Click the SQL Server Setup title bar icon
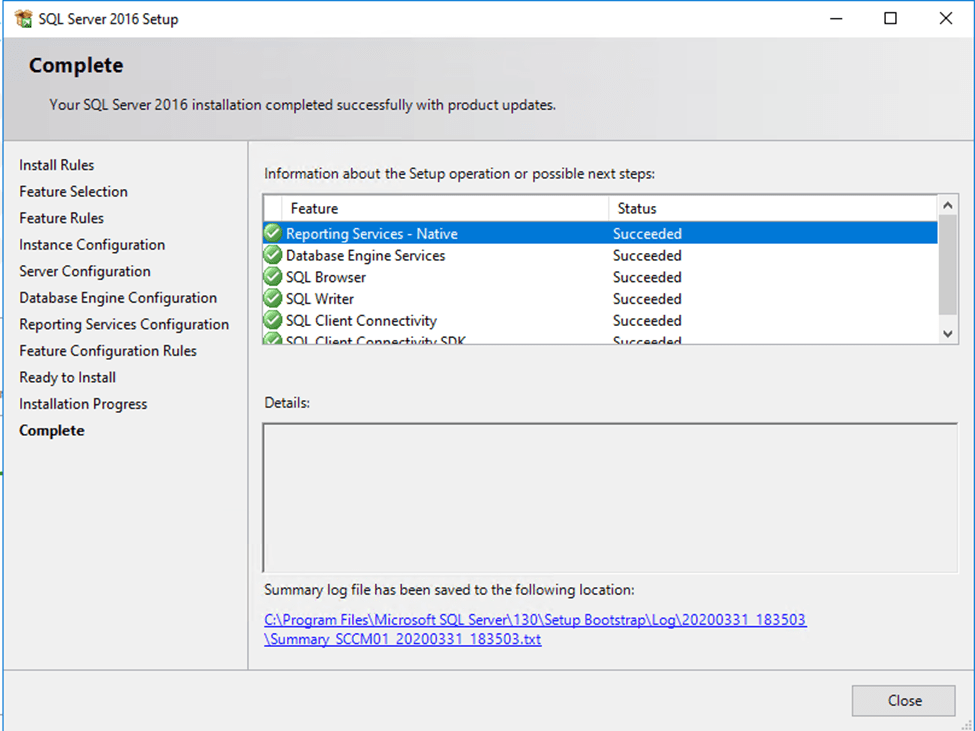 (x=23, y=19)
